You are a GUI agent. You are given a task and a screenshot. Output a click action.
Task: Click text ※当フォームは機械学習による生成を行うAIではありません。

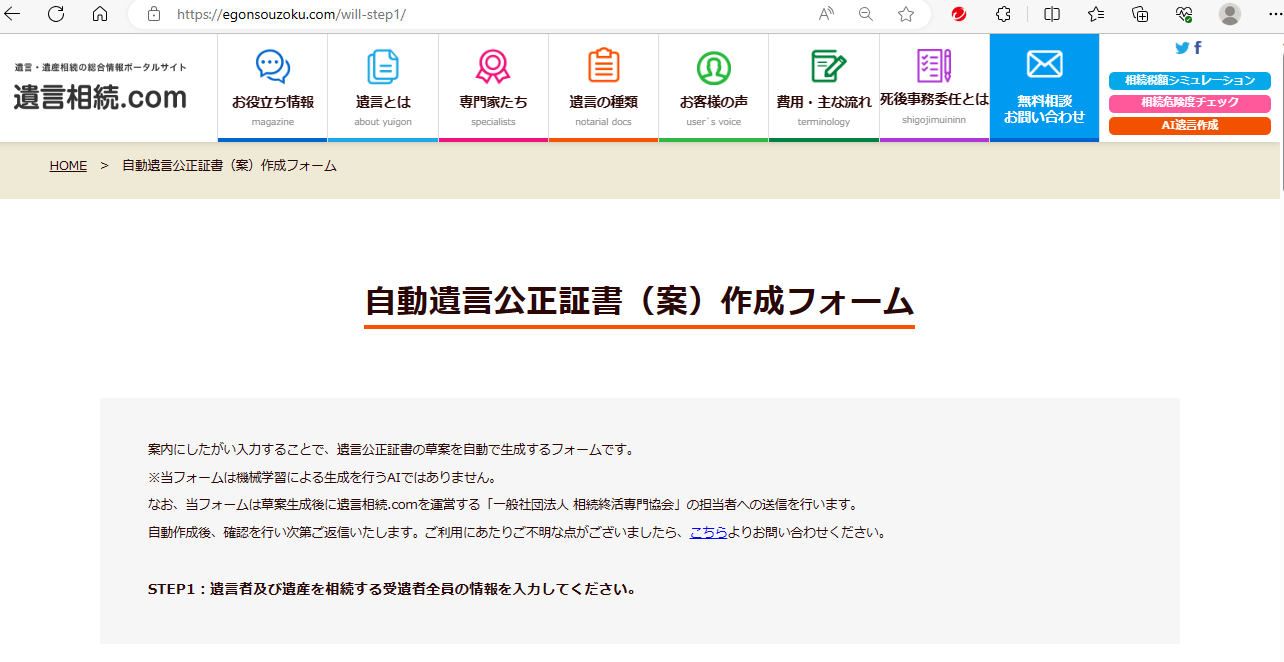tap(322, 477)
